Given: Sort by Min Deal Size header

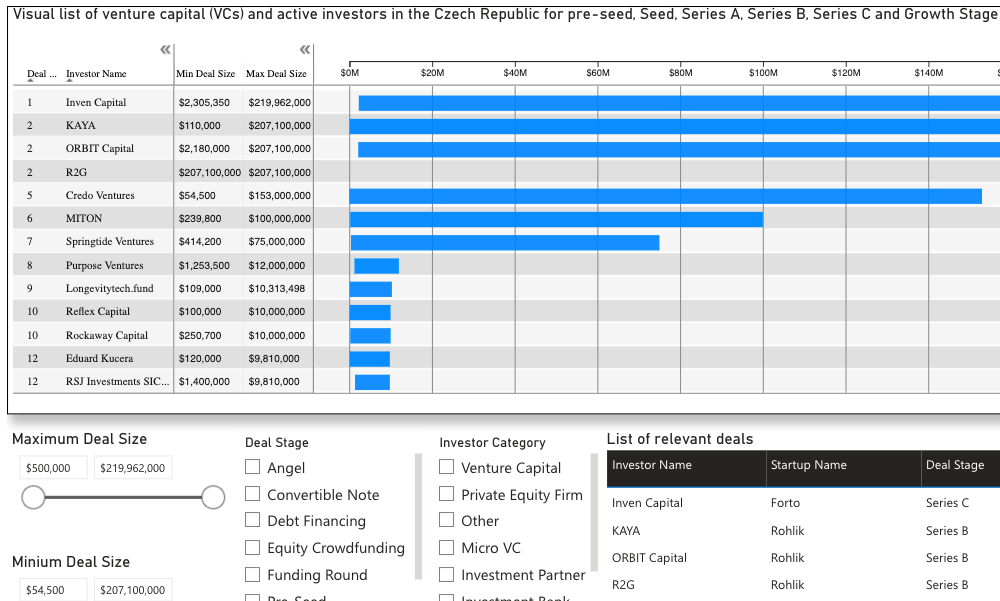Looking at the screenshot, I should click(205, 74).
